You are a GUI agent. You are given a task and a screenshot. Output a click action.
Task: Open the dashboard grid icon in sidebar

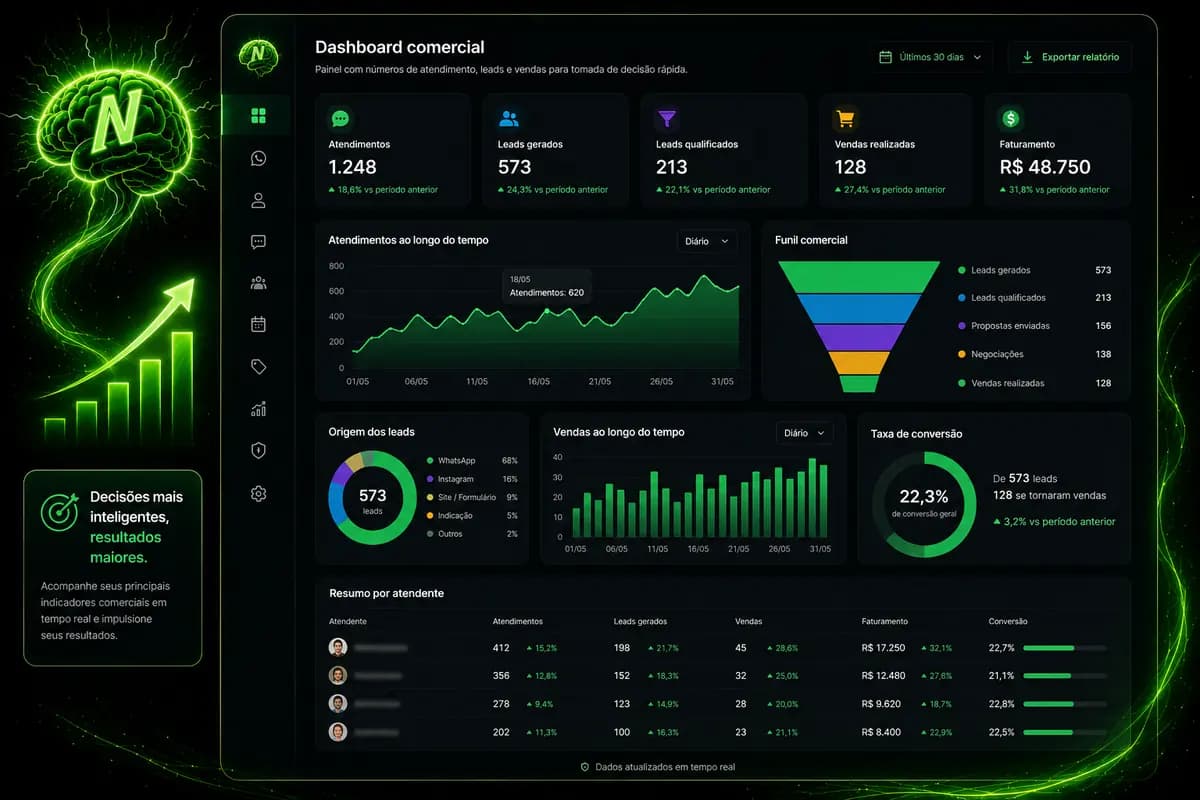coord(258,116)
